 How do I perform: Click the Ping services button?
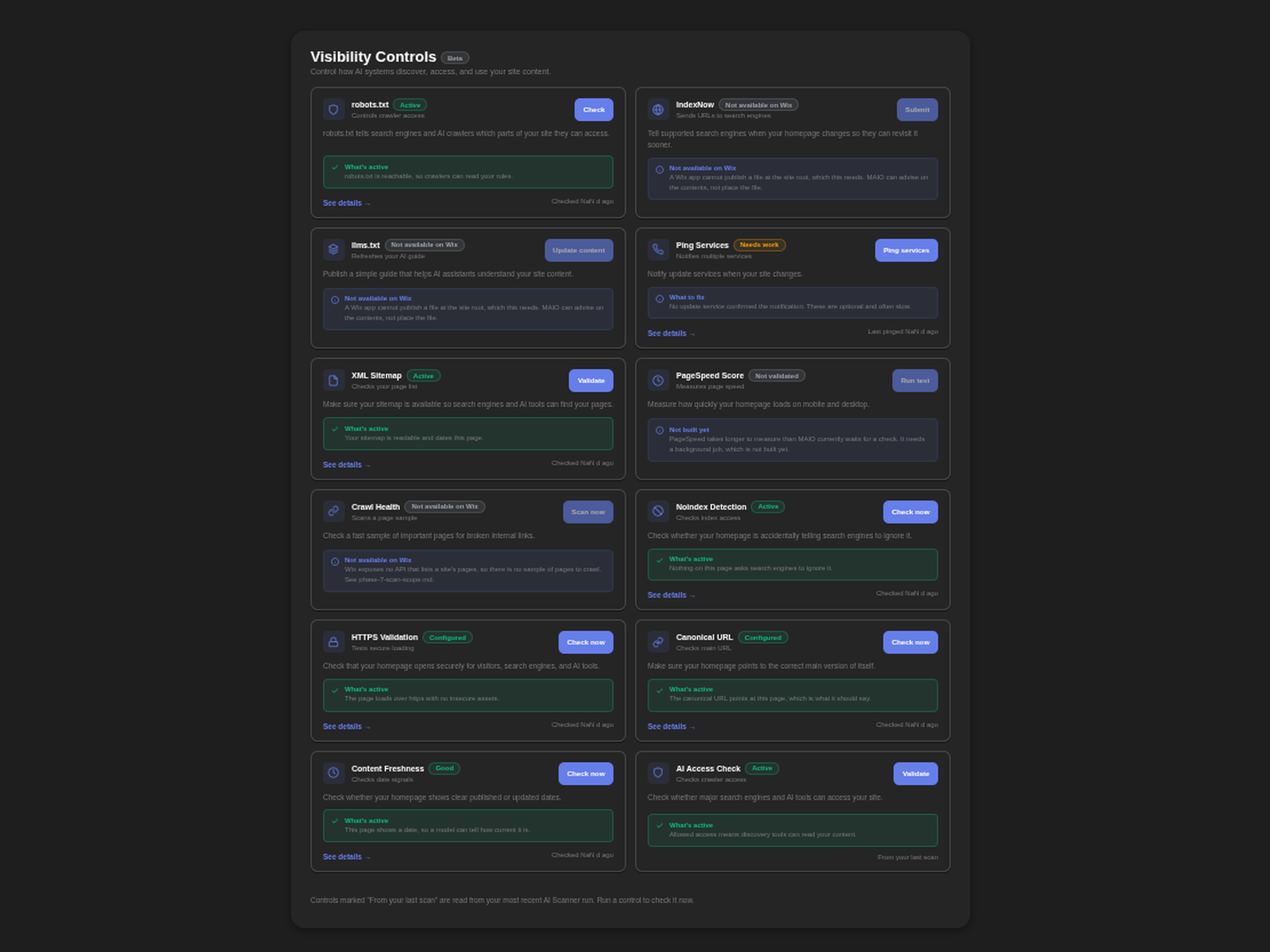906,250
